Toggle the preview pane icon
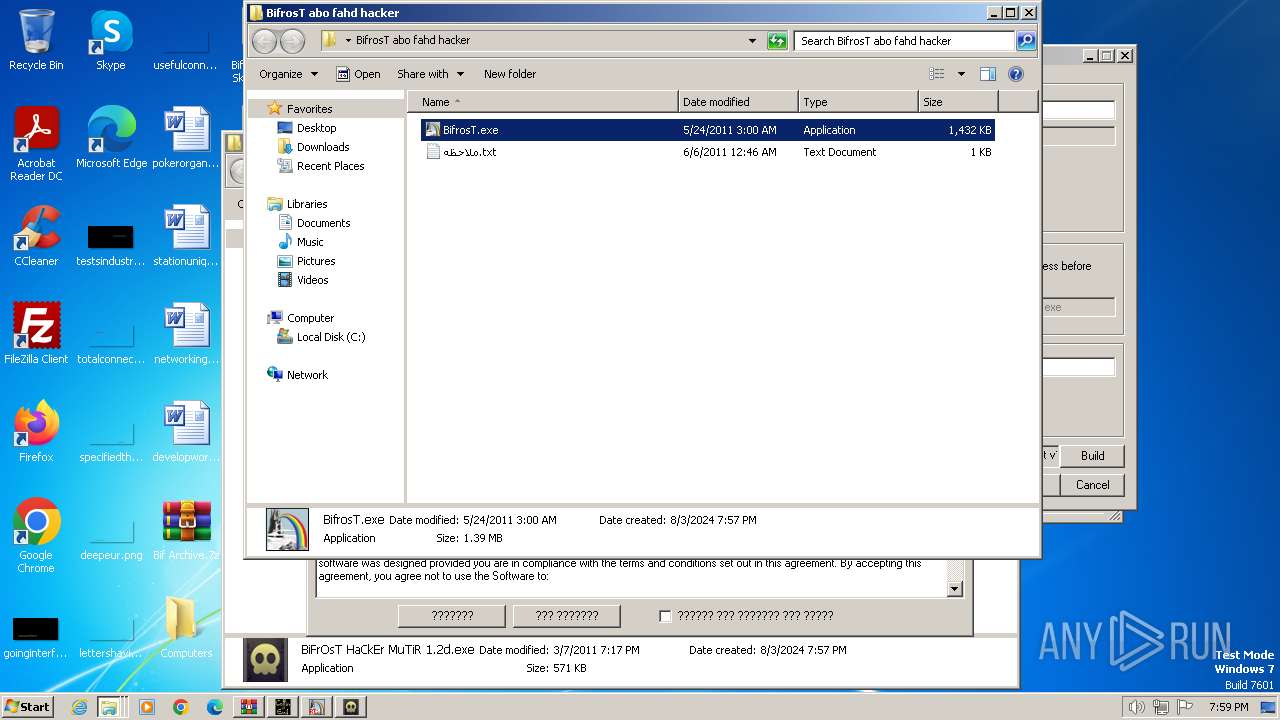Viewport: 1280px width, 720px height. (x=988, y=74)
